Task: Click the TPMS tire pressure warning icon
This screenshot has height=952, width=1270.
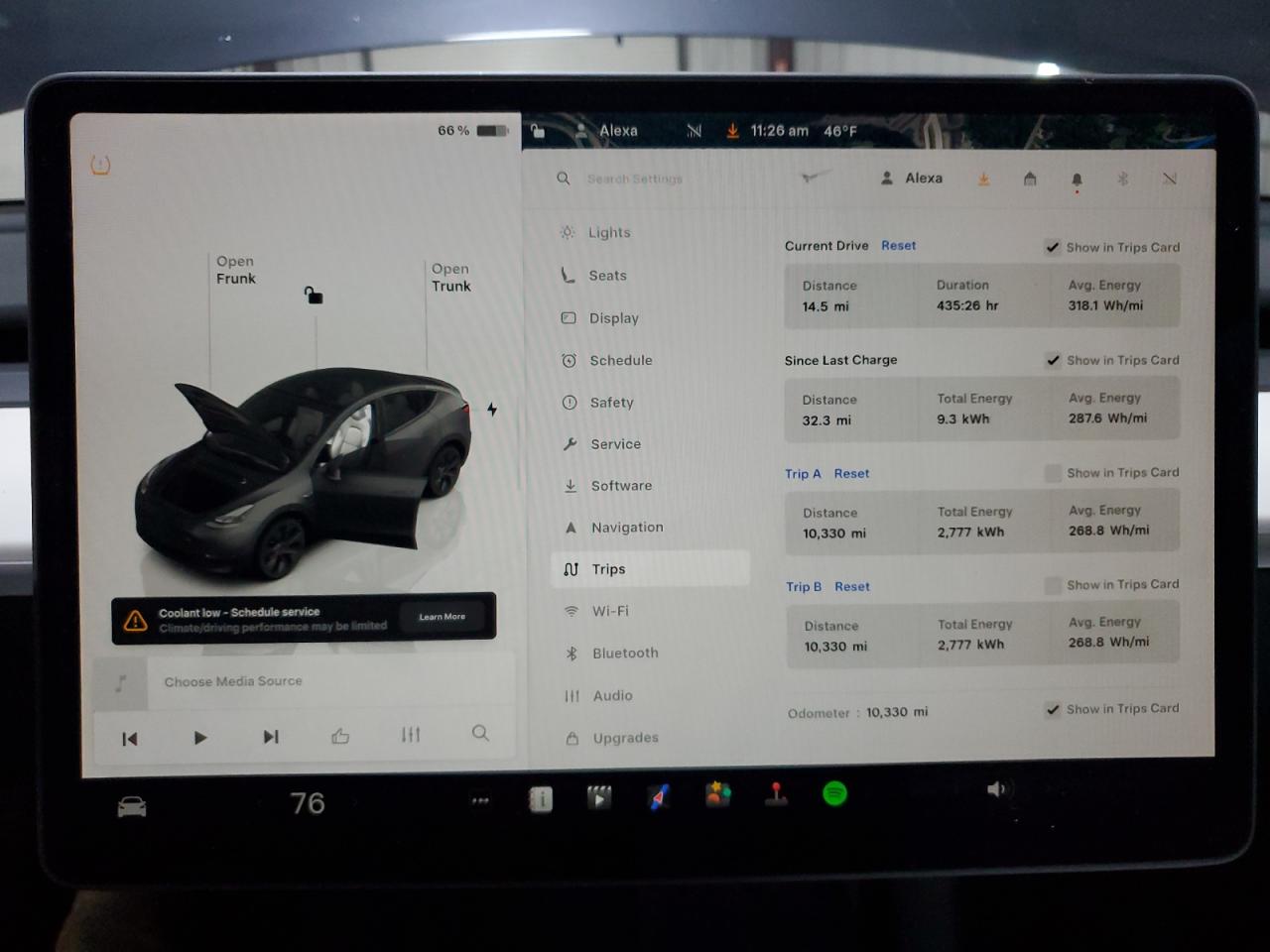Action: click(x=100, y=166)
